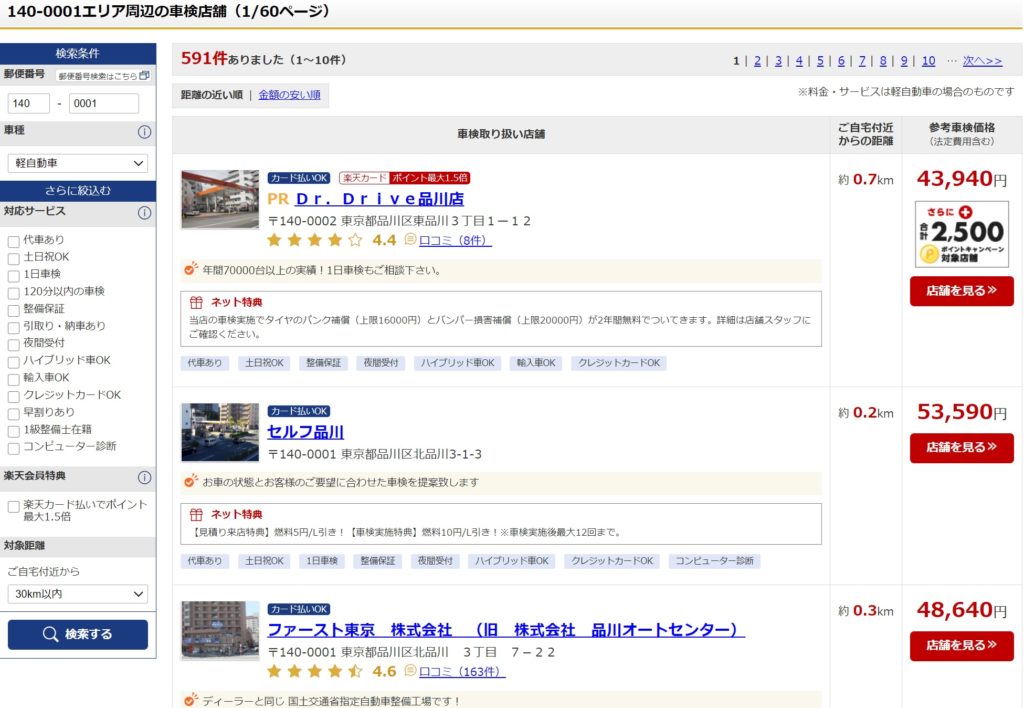Open the 軽自動車 vehicle type dropdown

pos(78,163)
